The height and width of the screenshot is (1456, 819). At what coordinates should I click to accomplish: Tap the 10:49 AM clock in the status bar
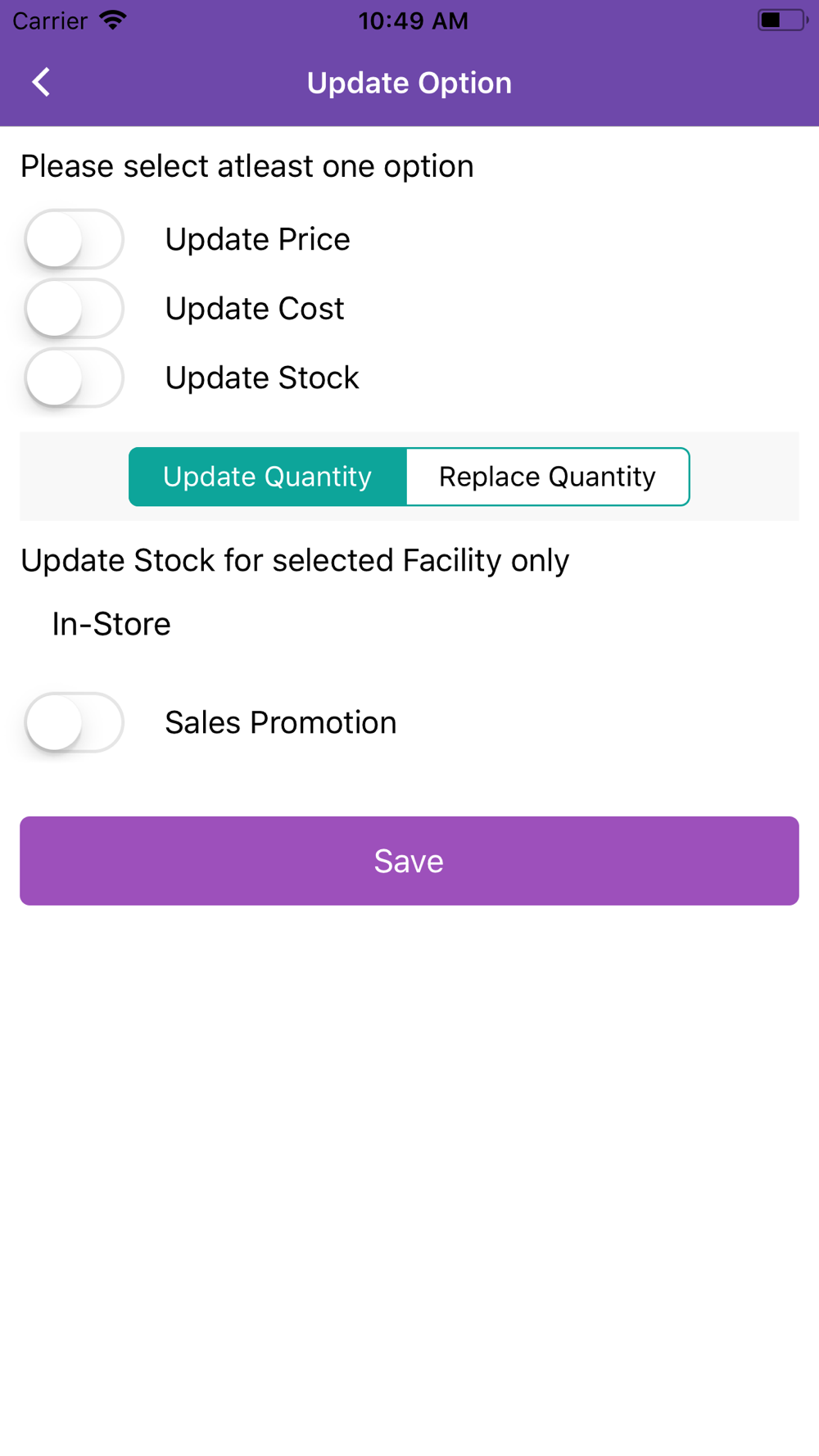(x=414, y=20)
